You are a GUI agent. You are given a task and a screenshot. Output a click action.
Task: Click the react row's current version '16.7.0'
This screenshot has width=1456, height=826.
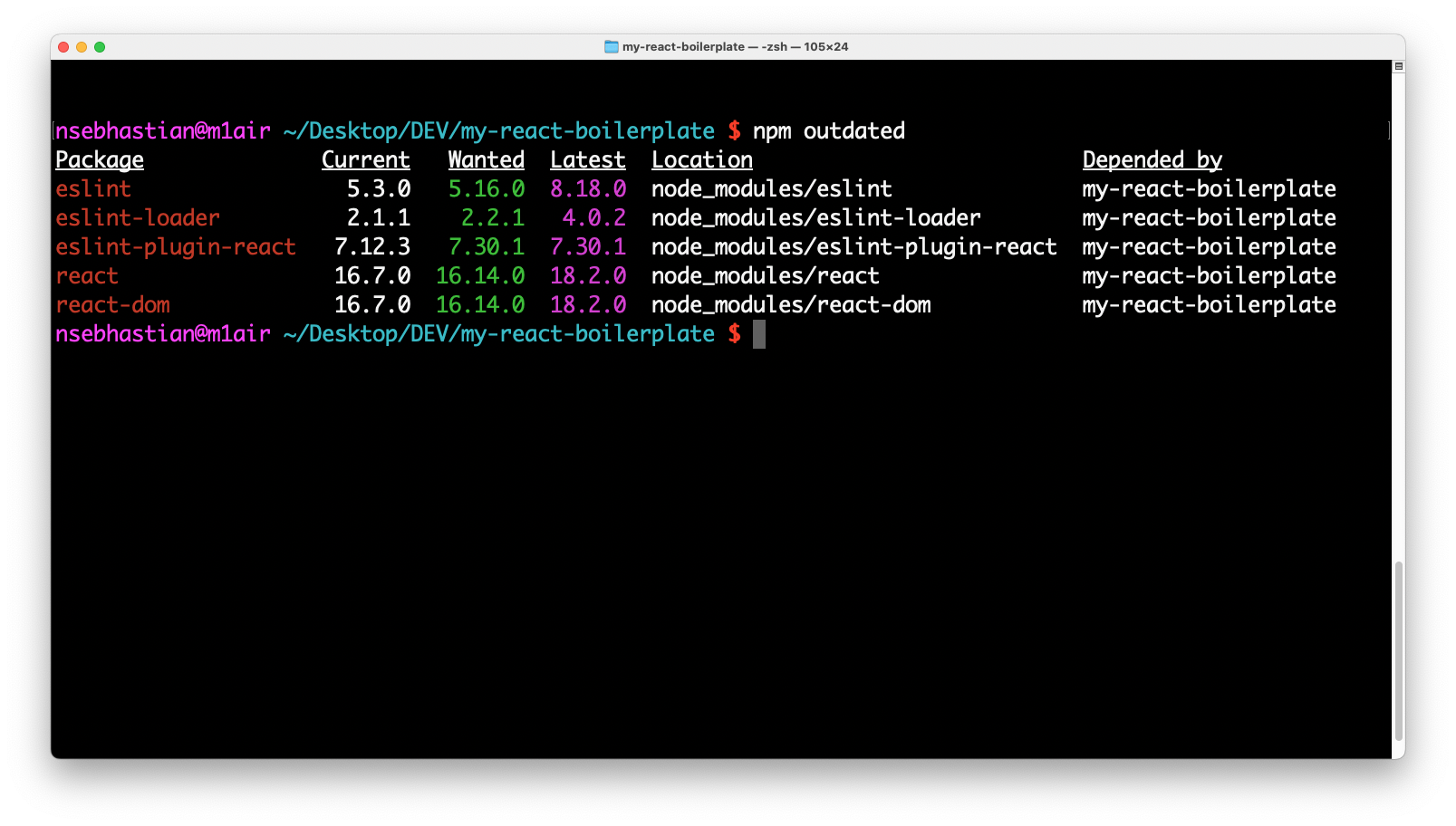(372, 276)
